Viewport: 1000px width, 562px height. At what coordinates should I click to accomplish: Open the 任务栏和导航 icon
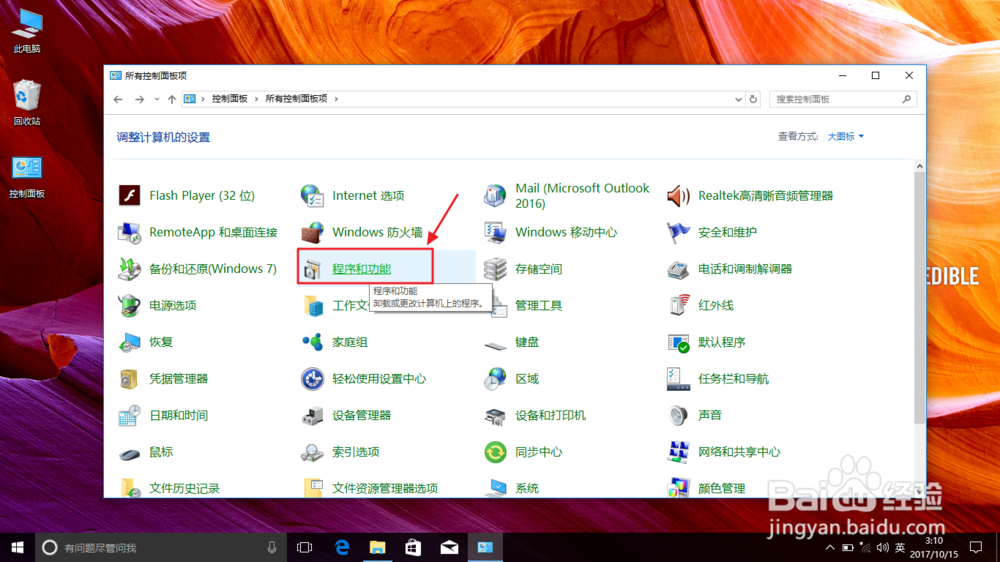678,379
